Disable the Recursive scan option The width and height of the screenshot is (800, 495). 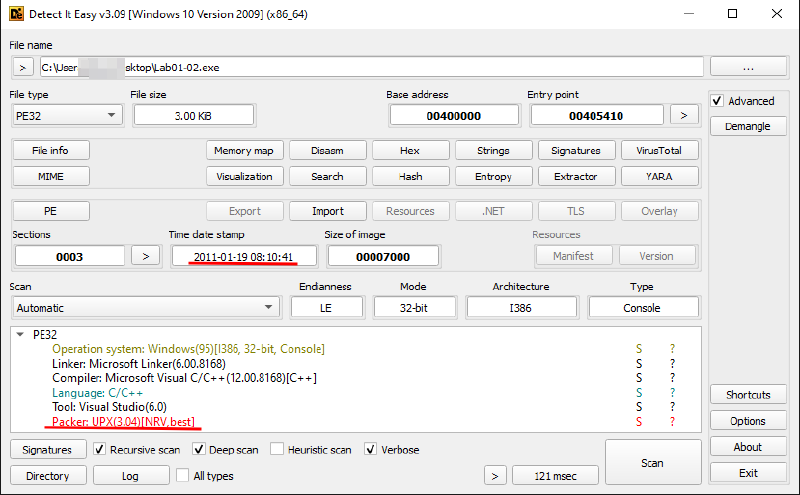100,450
